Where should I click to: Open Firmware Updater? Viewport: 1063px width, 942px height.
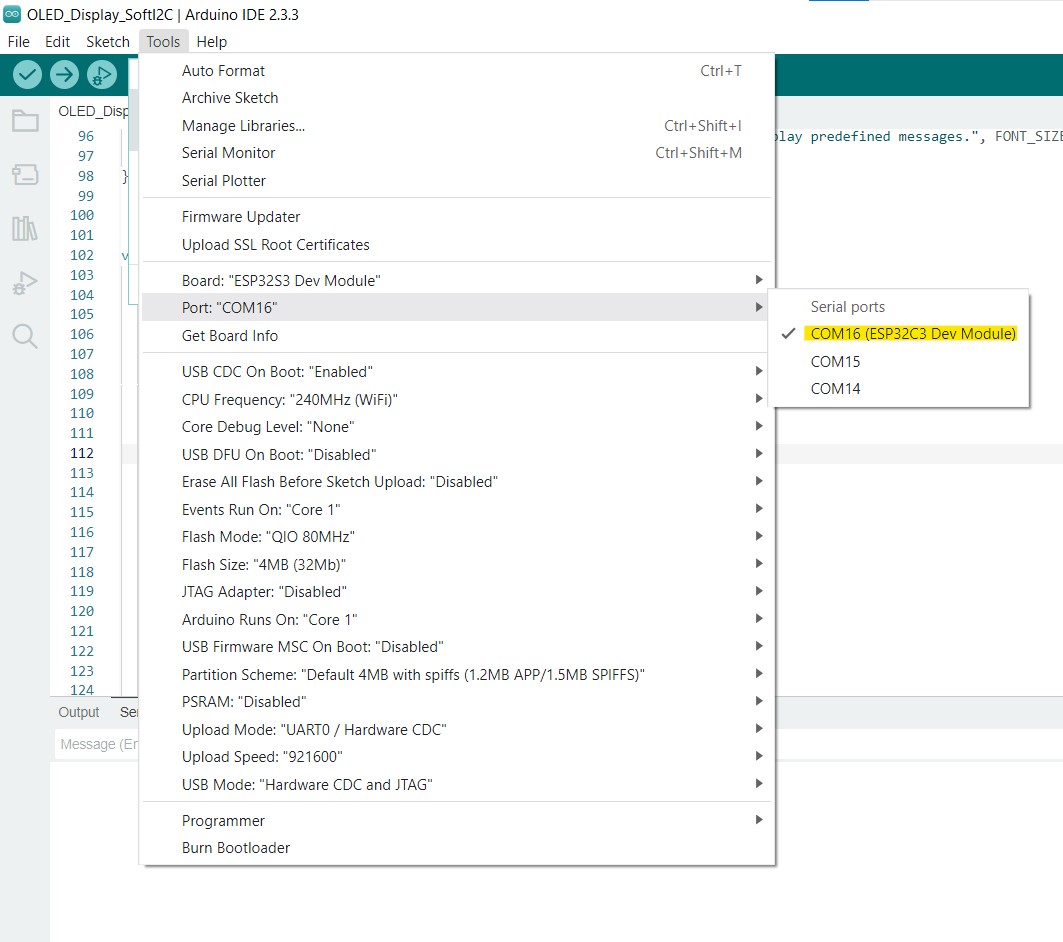(457, 217)
